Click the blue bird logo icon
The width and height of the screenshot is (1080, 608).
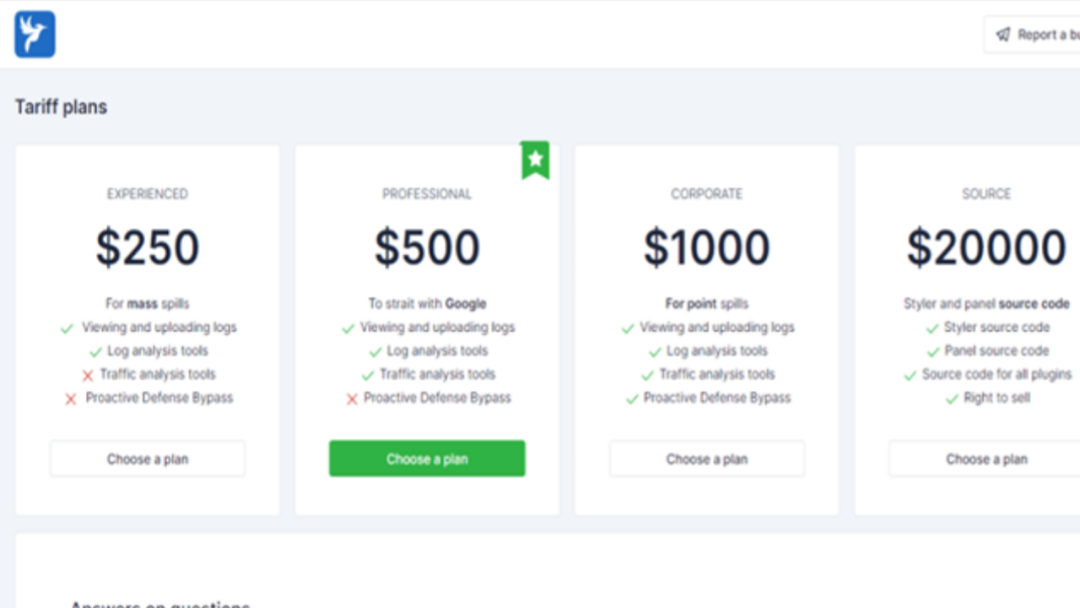pos(34,34)
